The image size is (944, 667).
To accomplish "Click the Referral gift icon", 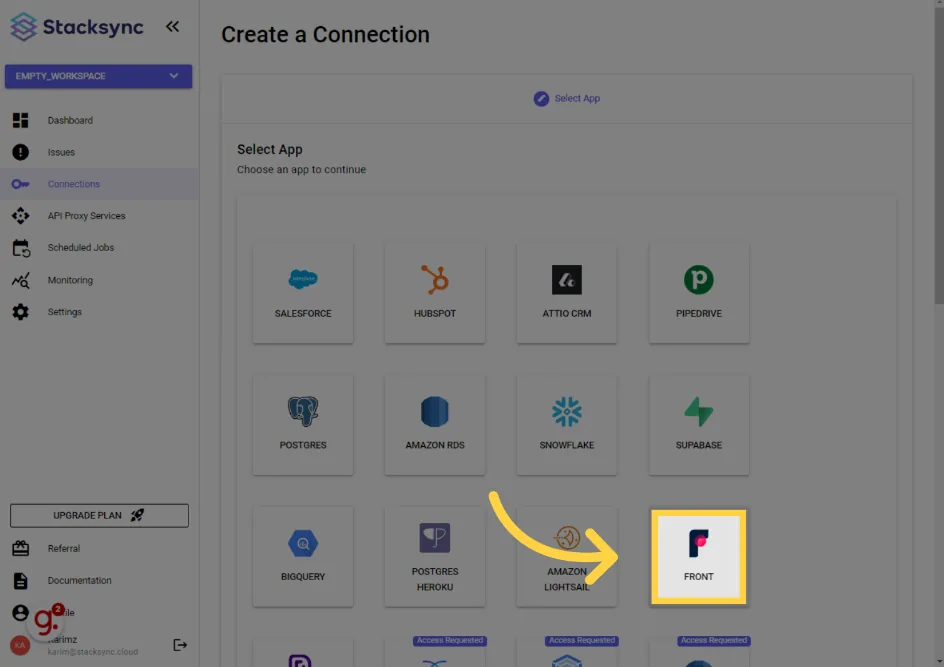I will (x=20, y=548).
